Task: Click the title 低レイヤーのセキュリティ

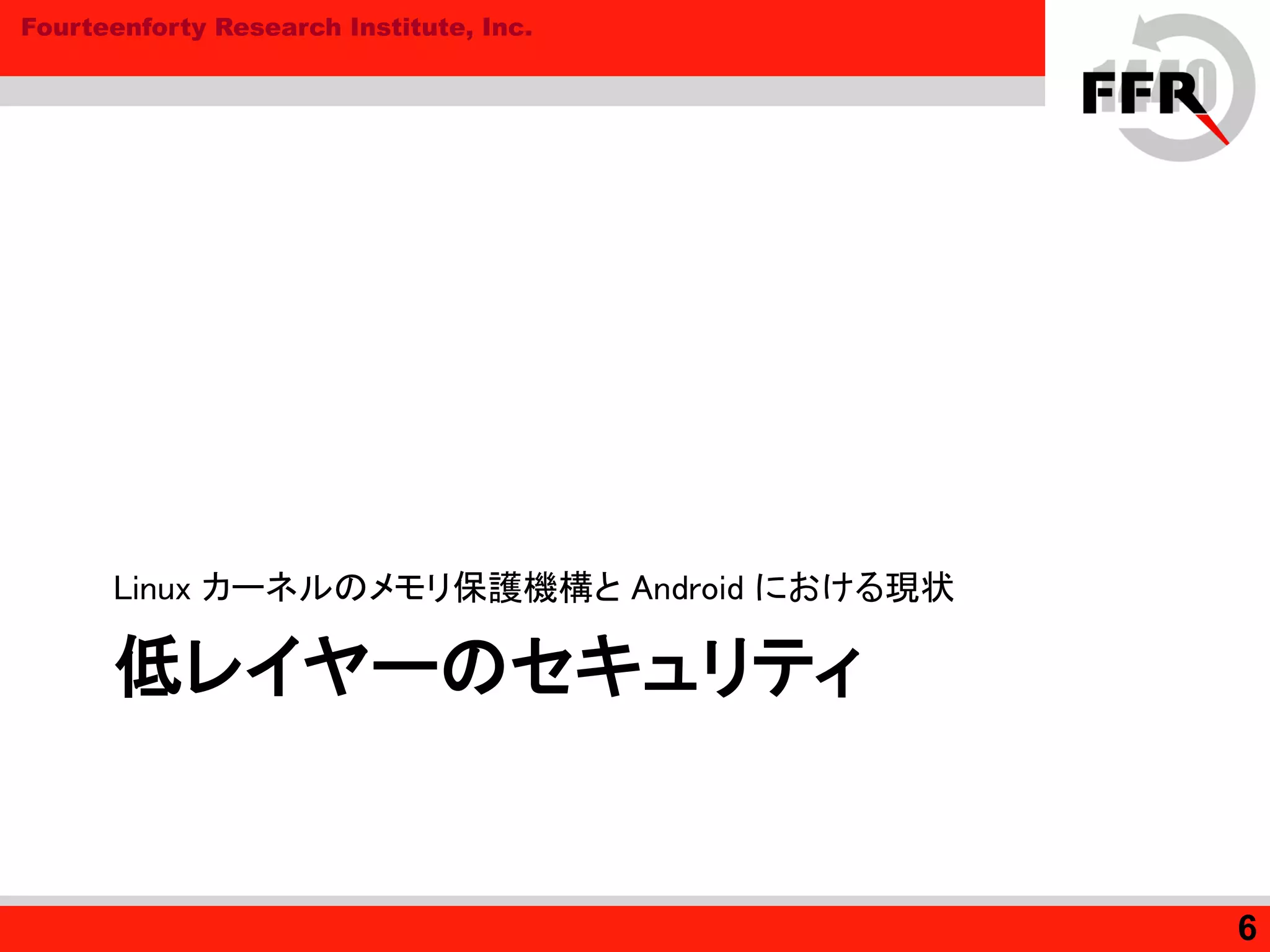Action: click(488, 666)
